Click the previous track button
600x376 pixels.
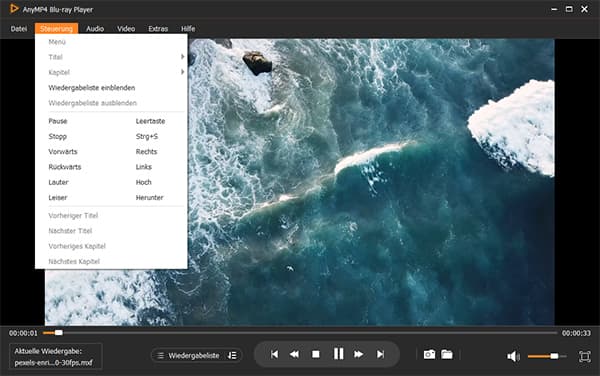[x=274, y=355]
